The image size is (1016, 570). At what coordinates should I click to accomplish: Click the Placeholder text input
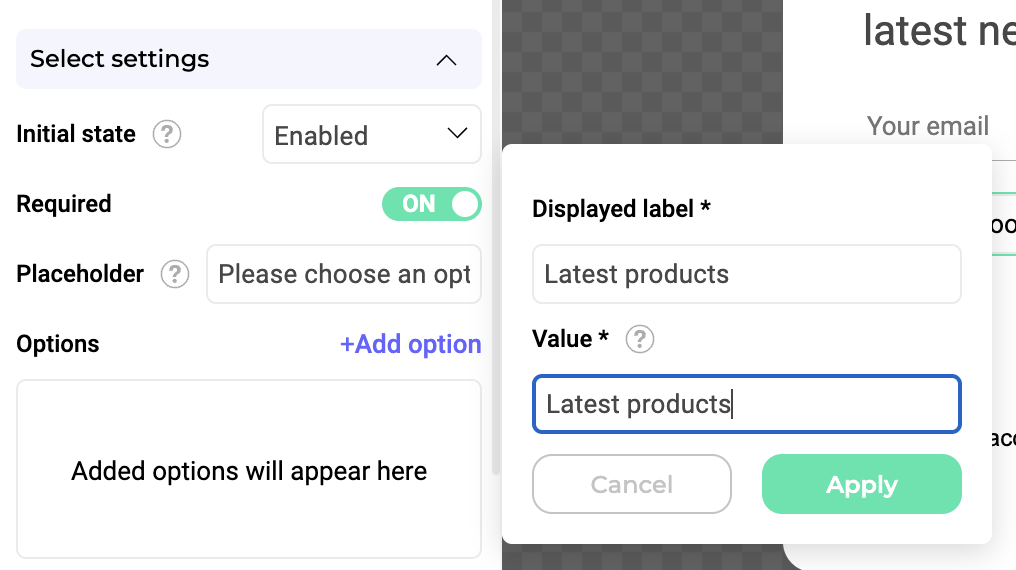(x=343, y=274)
